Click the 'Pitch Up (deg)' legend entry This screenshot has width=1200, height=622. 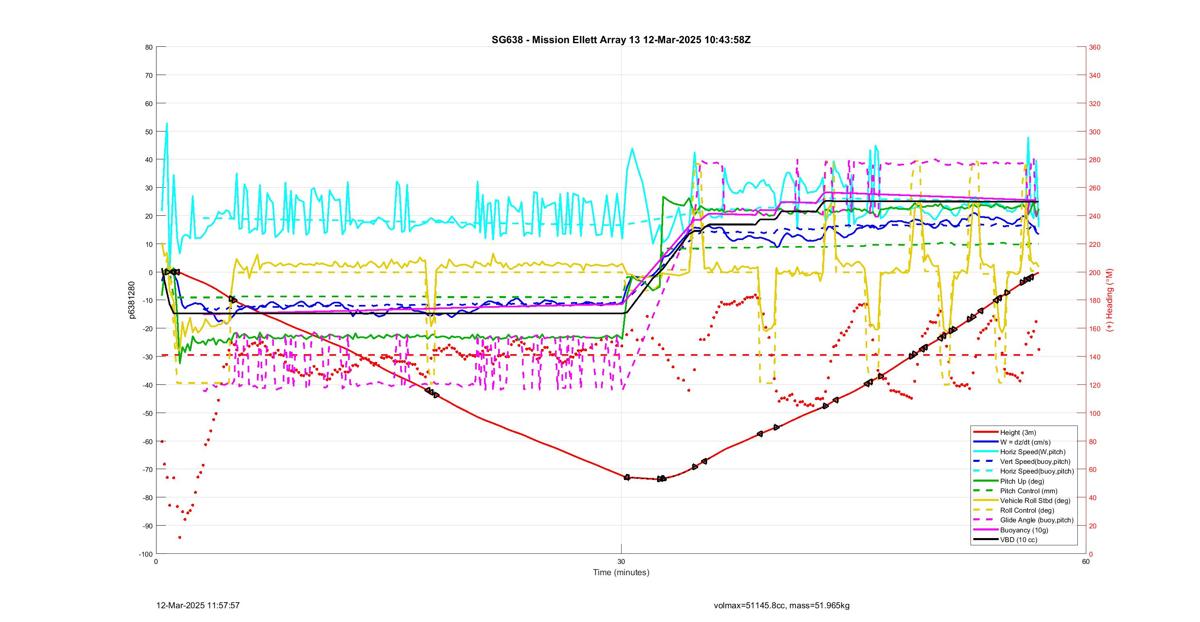[x=1022, y=481]
